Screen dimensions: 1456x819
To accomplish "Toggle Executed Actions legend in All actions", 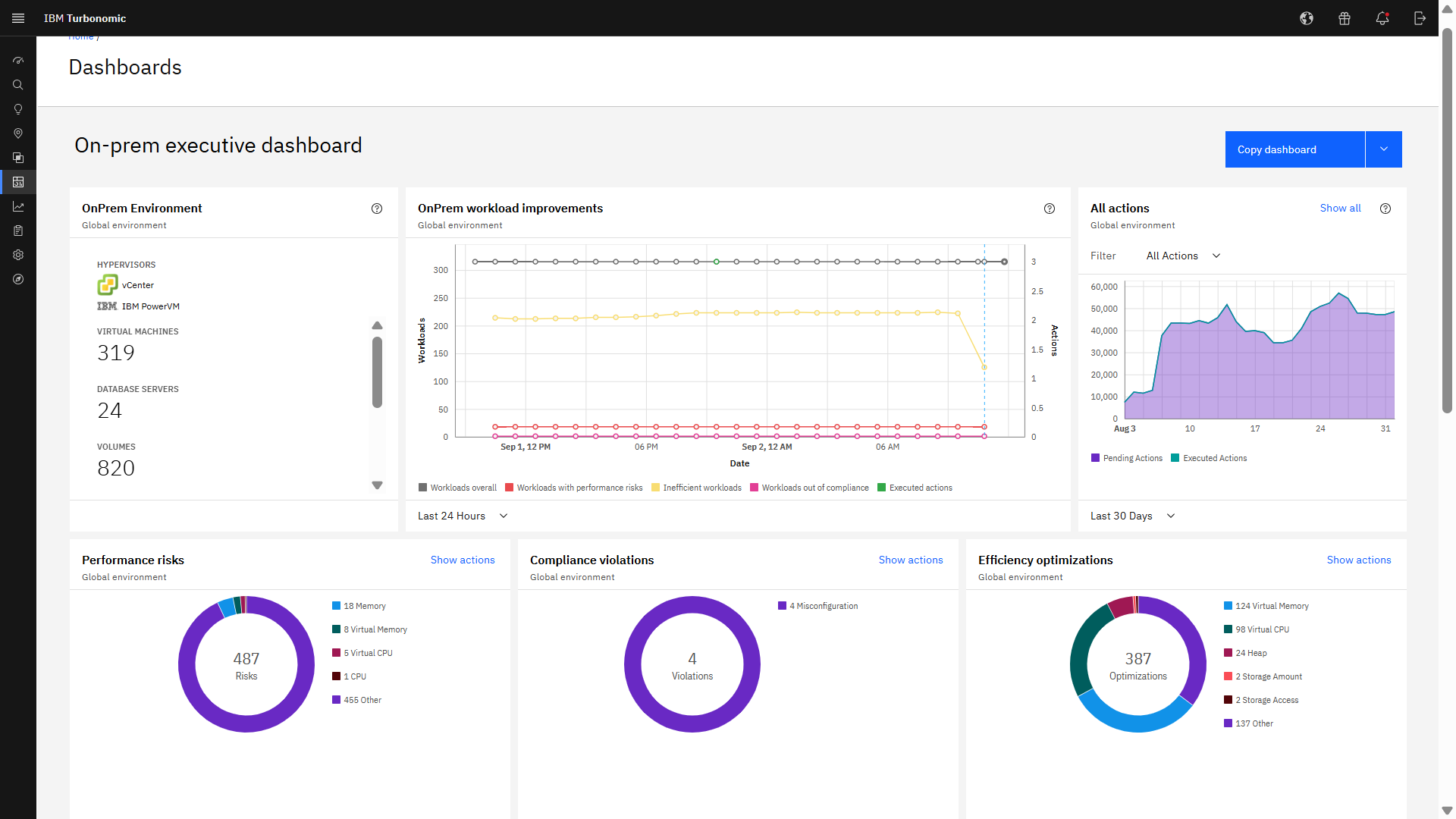I will coord(1209,458).
